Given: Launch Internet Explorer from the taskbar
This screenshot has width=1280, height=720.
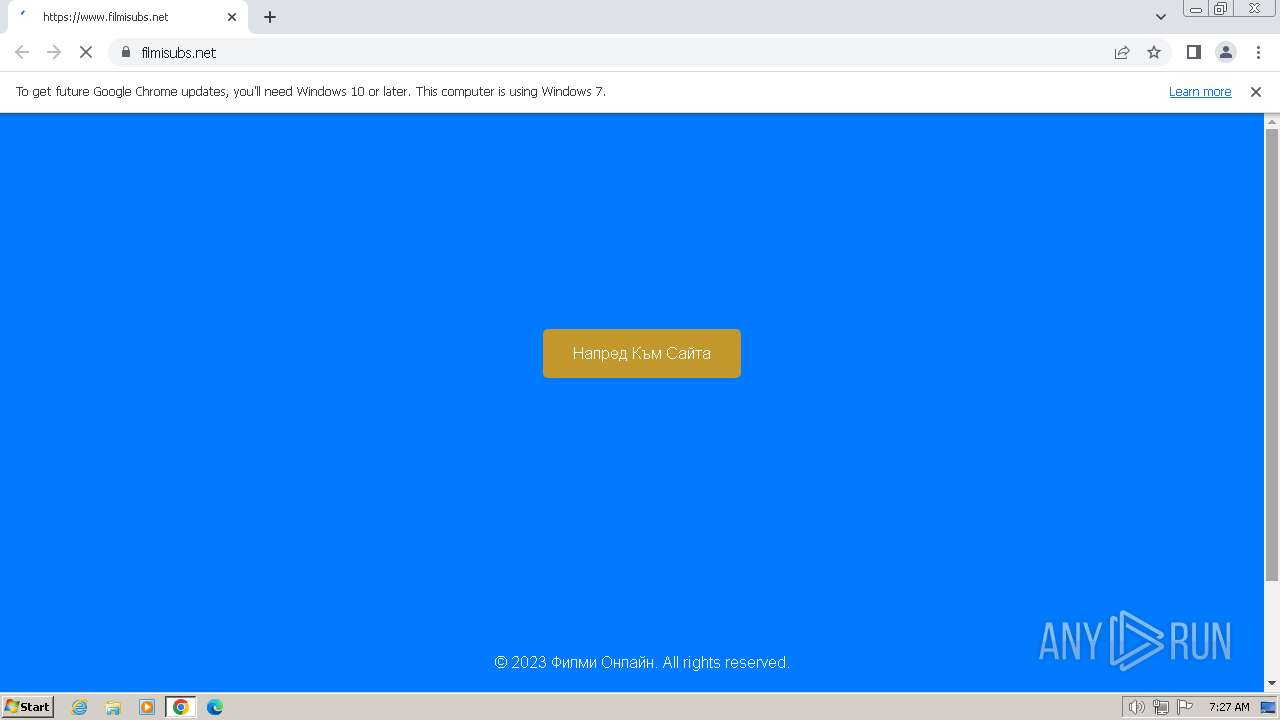Looking at the screenshot, I should click(80, 707).
